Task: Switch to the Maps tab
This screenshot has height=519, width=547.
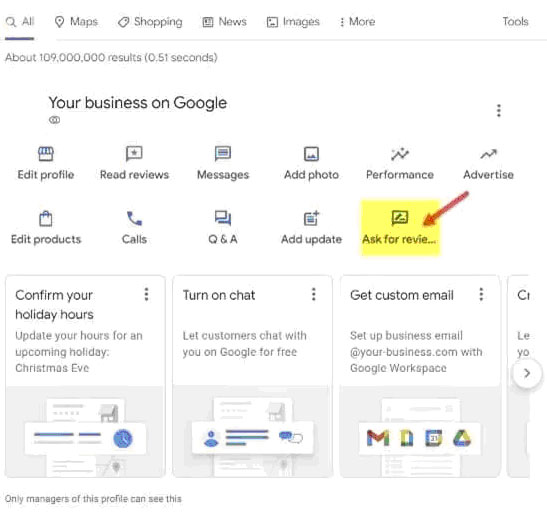Action: pyautogui.click(x=76, y=22)
